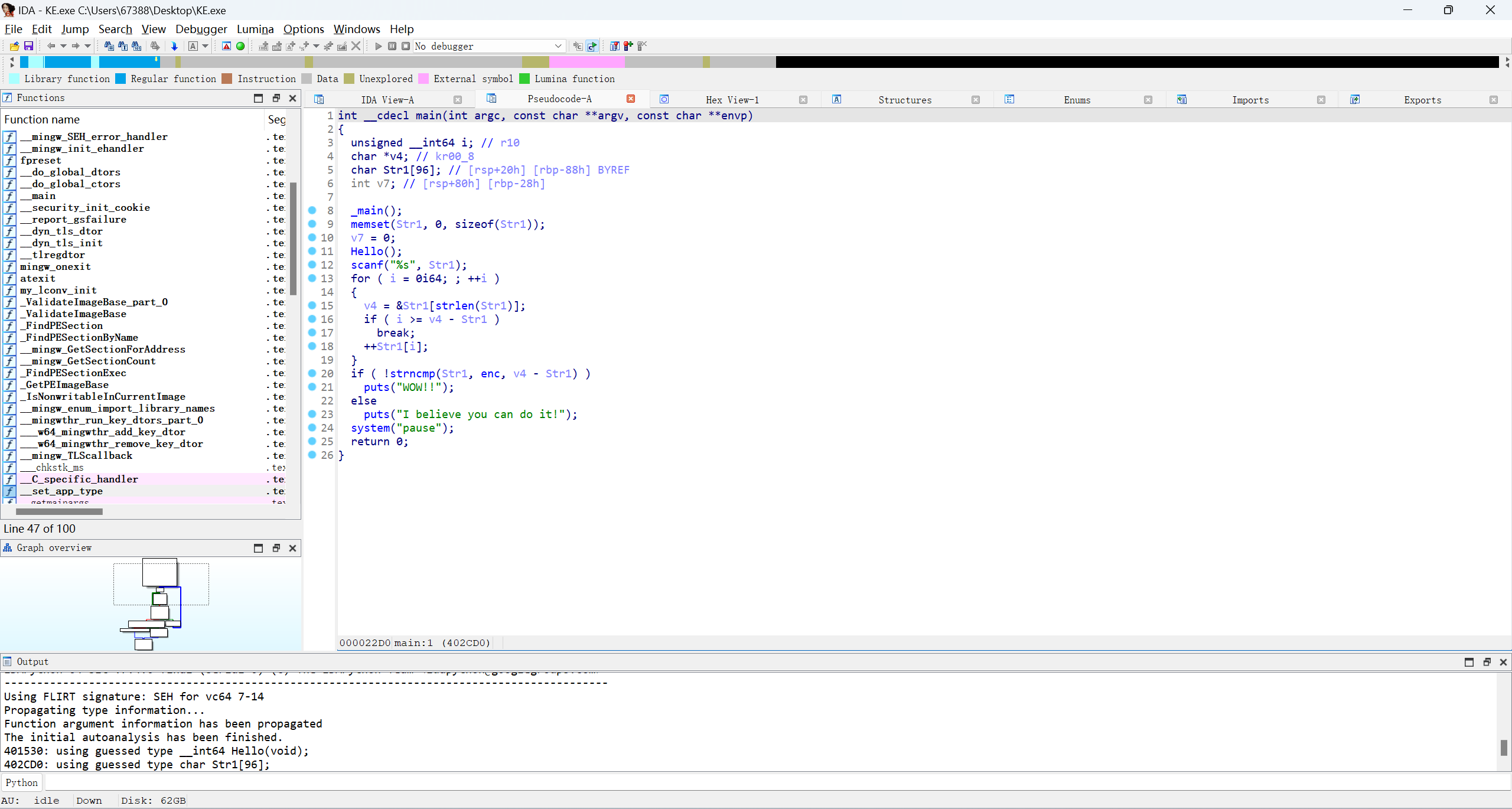
Task: Open the Jump menu
Action: (x=75, y=29)
